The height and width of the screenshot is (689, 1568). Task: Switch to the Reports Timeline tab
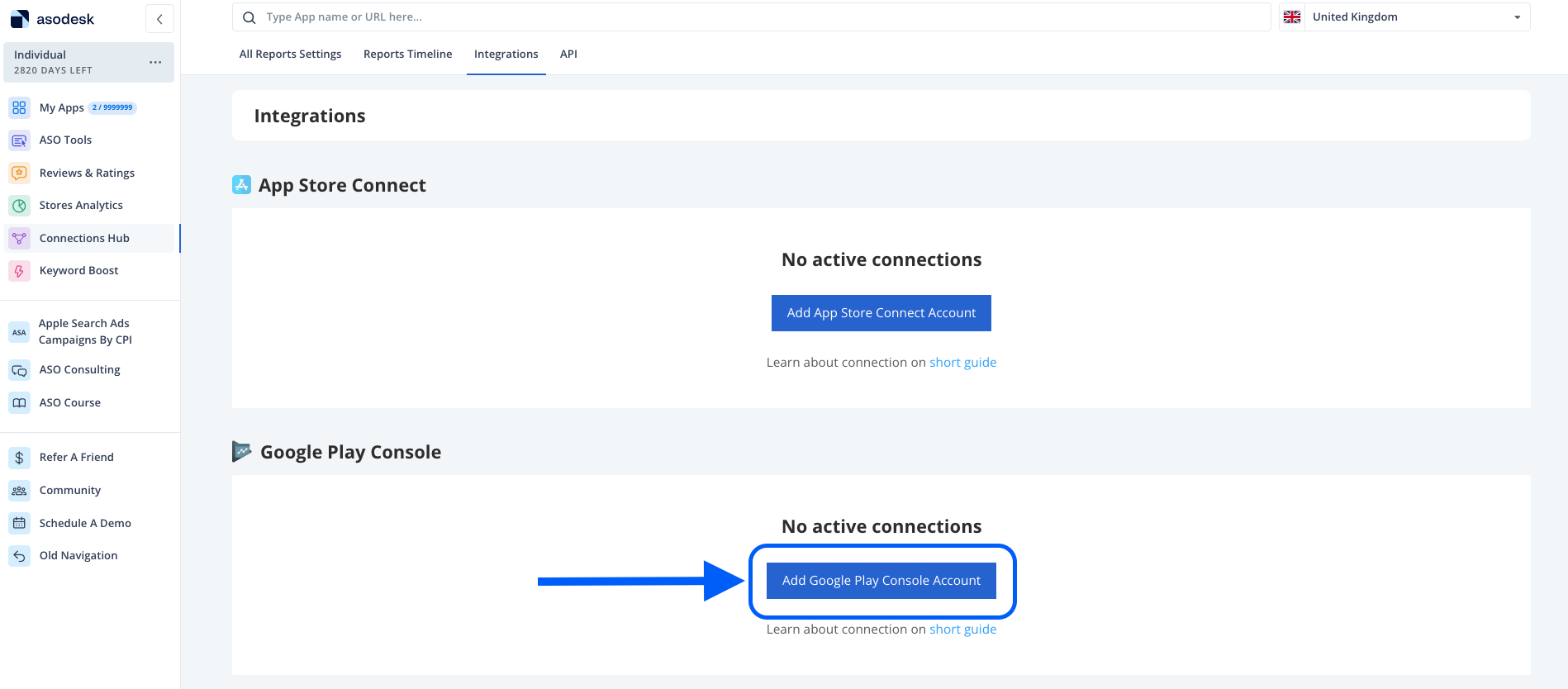408,54
